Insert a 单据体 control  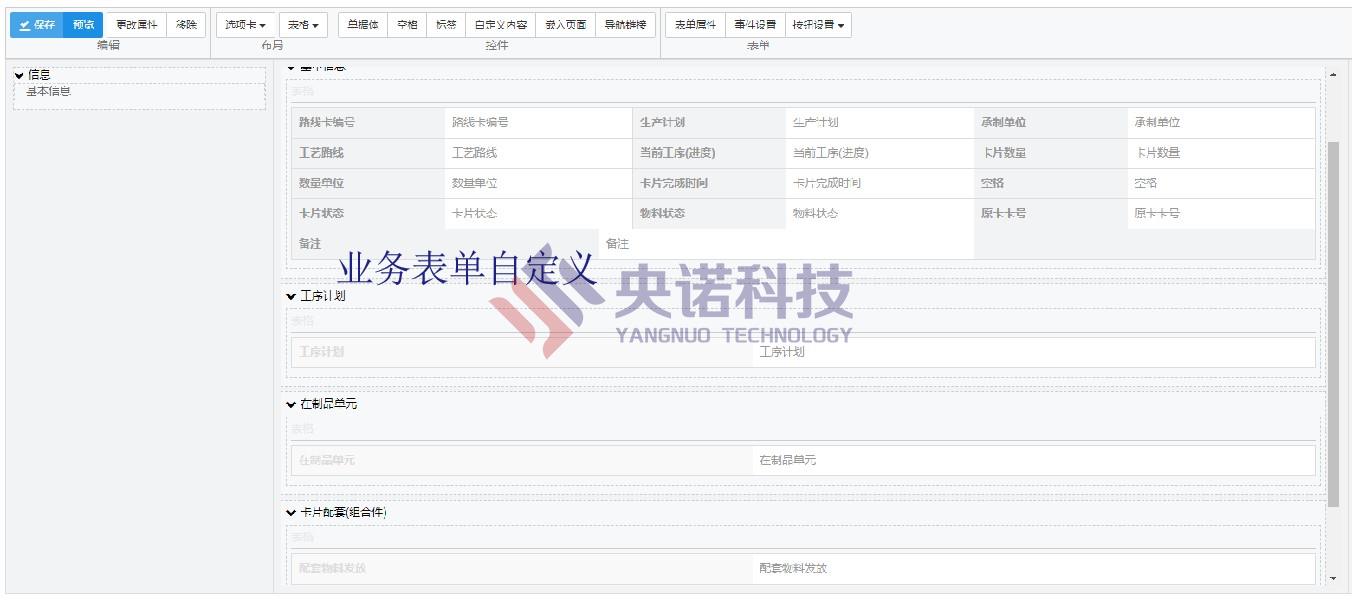tap(363, 25)
